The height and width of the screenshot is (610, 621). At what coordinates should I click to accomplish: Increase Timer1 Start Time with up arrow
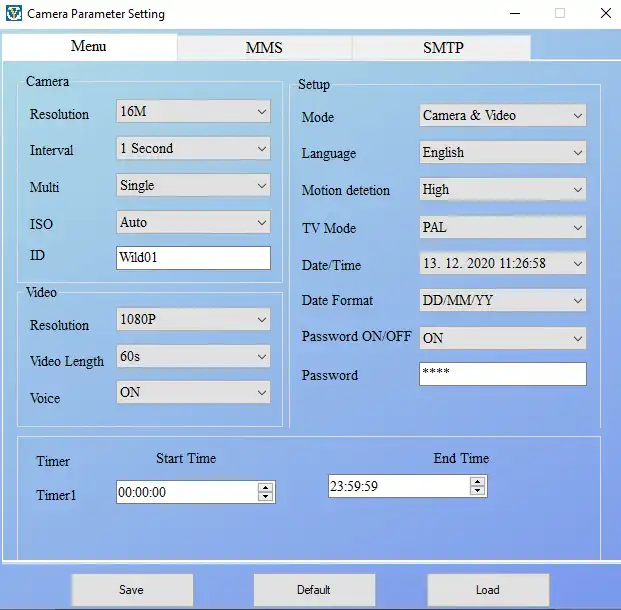click(265, 487)
